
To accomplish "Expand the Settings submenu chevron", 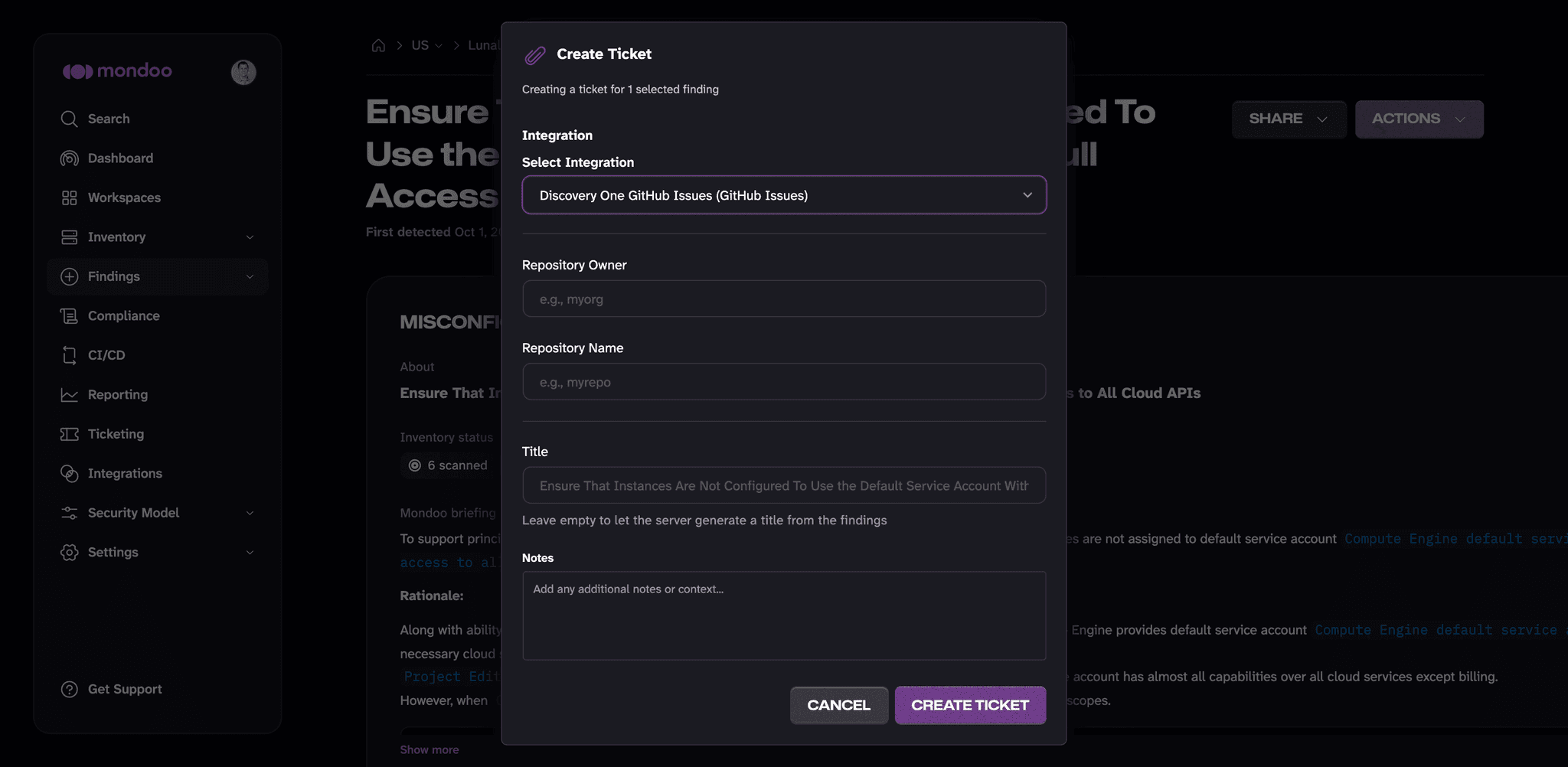I will [250, 553].
